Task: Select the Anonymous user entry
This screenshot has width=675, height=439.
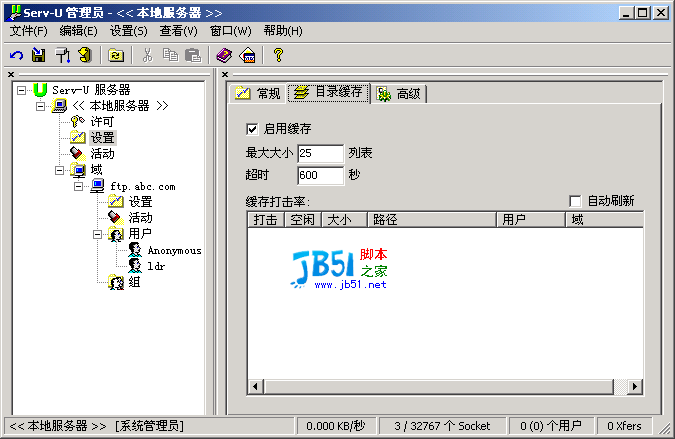Action: click(174, 250)
